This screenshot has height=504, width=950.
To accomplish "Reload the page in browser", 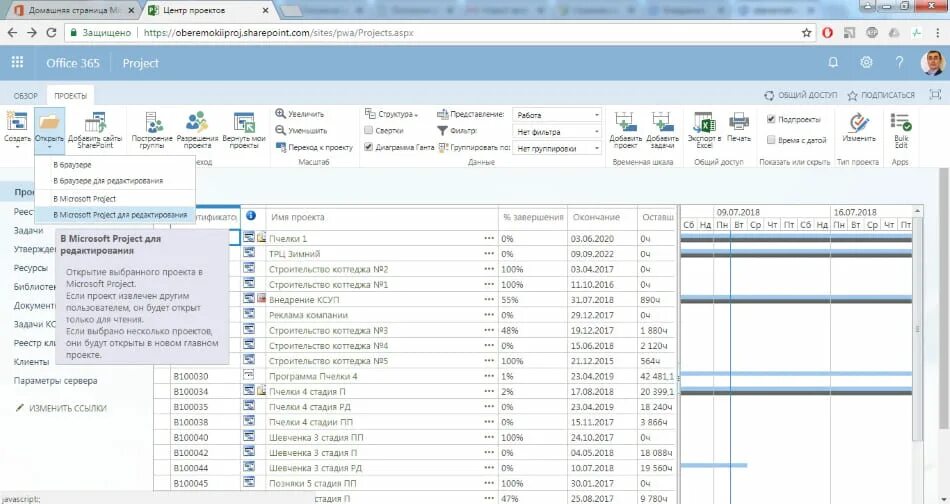I will 51,33.
